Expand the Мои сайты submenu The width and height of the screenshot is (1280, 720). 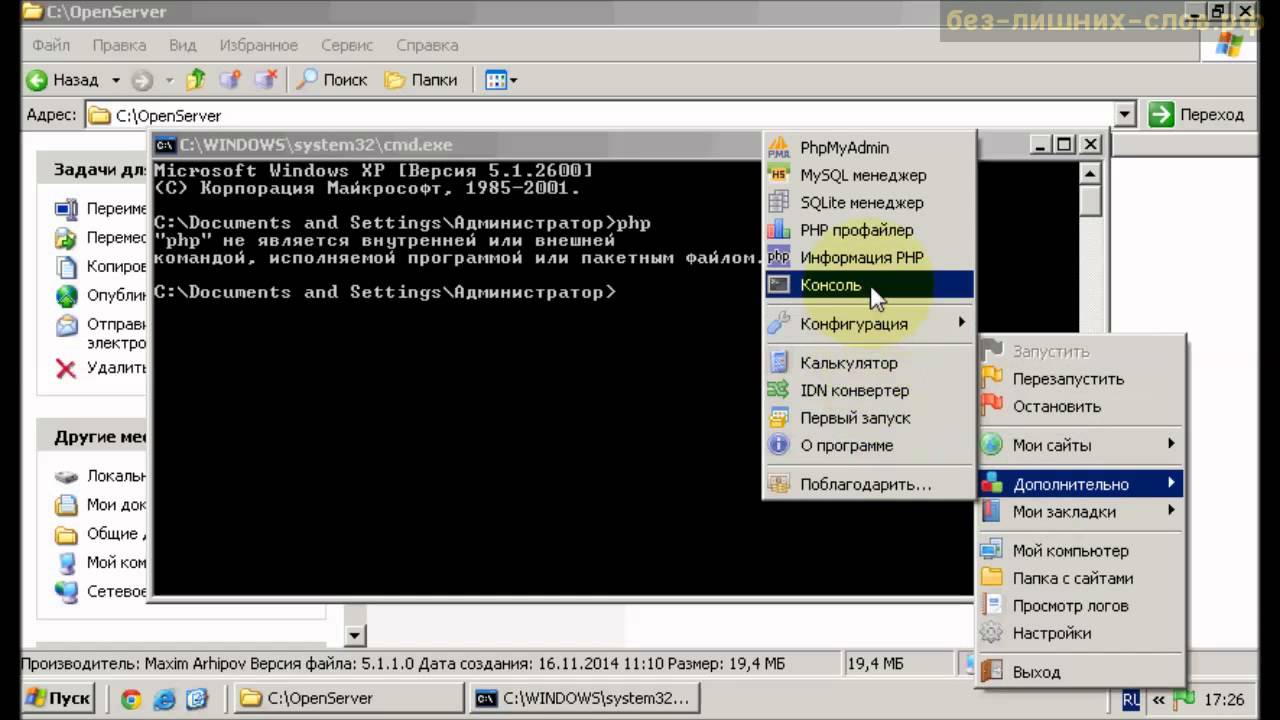(1081, 445)
